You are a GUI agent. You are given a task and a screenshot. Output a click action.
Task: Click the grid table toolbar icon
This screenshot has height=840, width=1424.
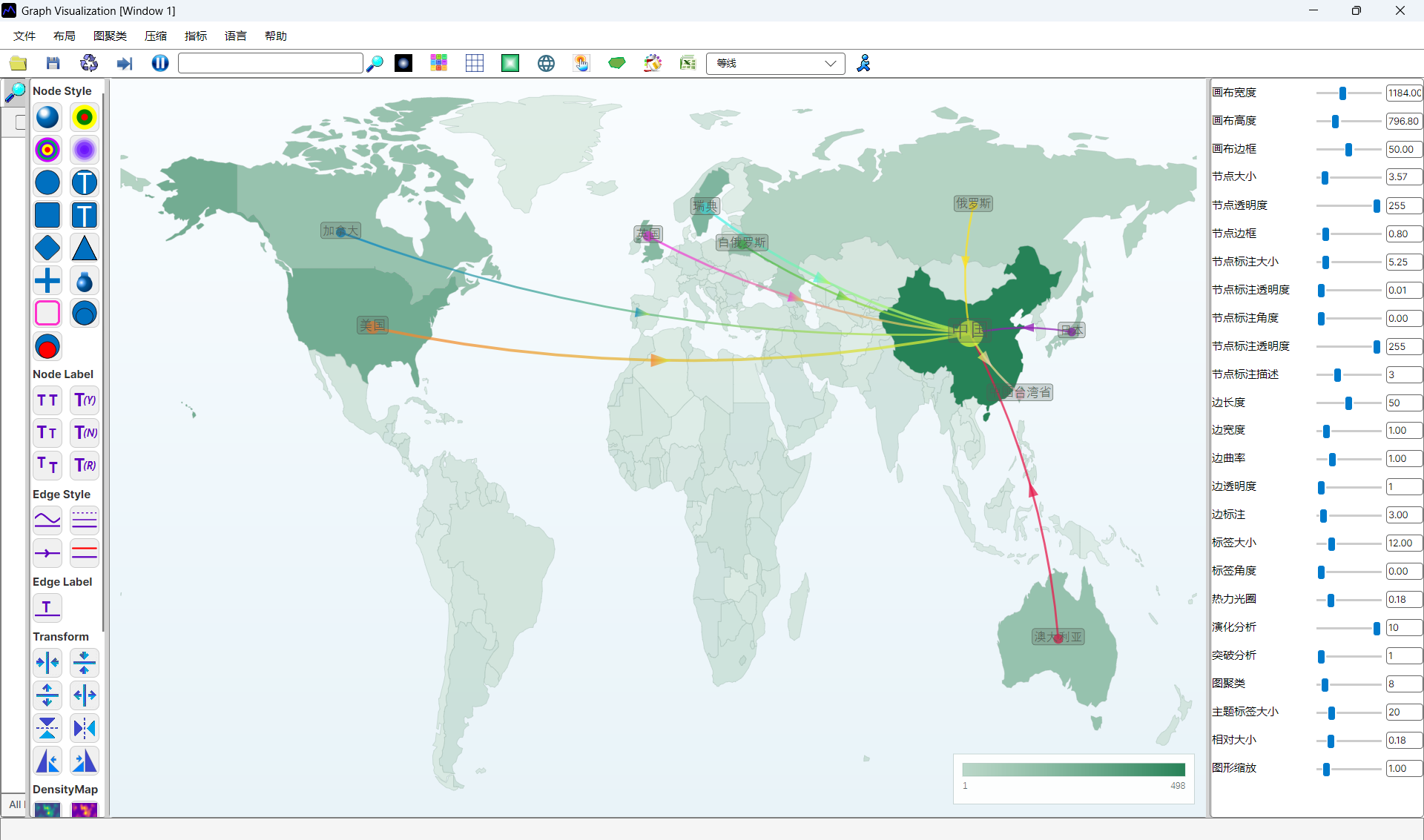[x=475, y=64]
